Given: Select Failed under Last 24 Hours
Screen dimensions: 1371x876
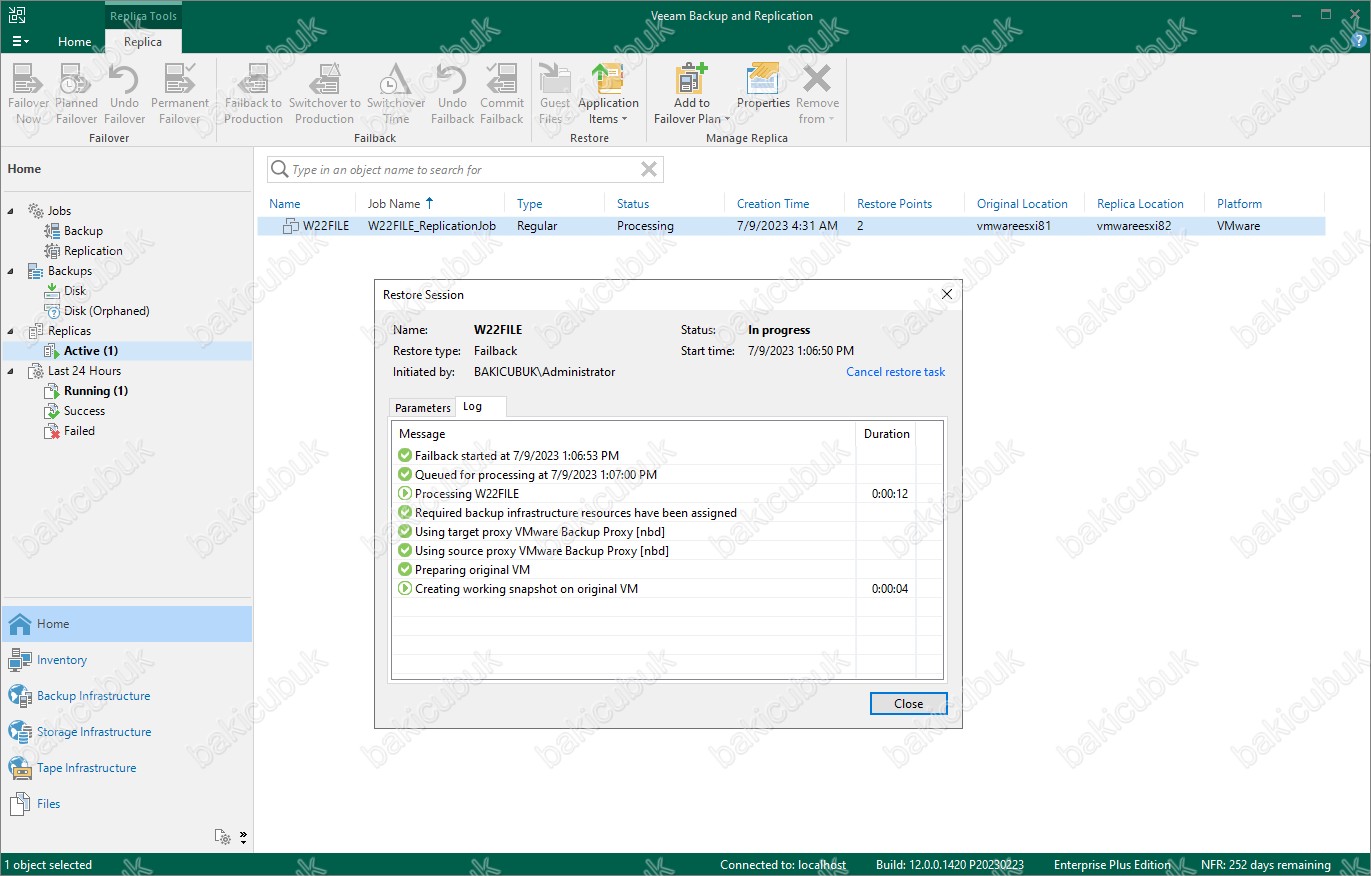Looking at the screenshot, I should pyautogui.click(x=79, y=431).
